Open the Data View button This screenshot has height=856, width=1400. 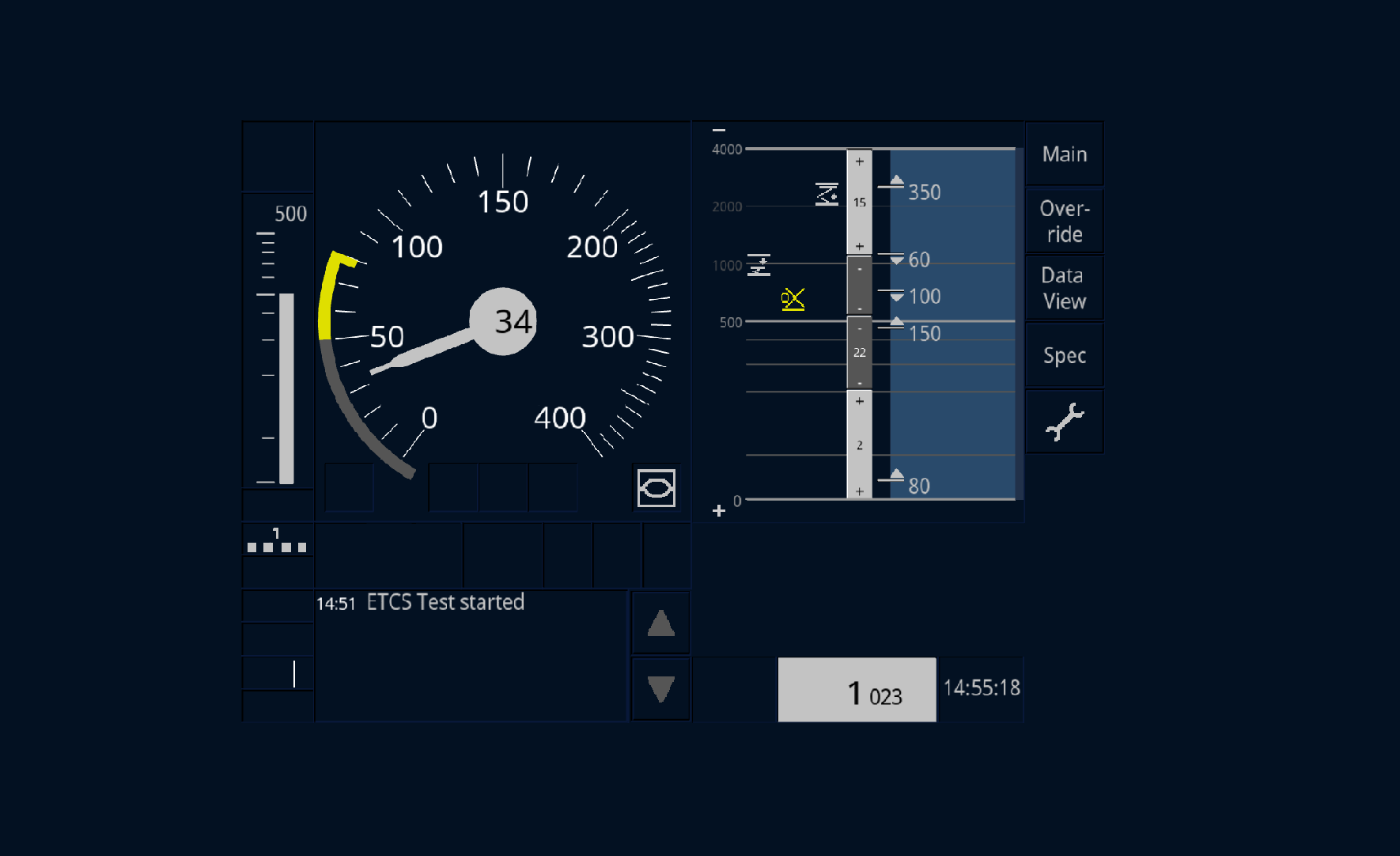(1064, 288)
